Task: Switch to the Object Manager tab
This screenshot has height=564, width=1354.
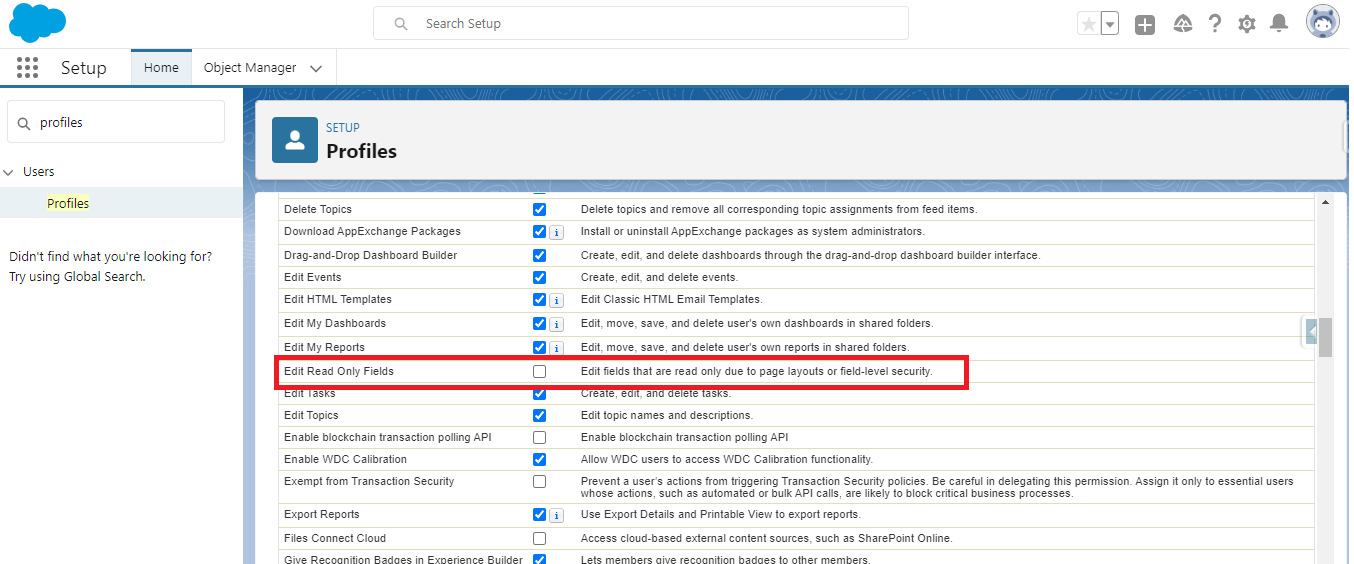Action: tap(250, 68)
